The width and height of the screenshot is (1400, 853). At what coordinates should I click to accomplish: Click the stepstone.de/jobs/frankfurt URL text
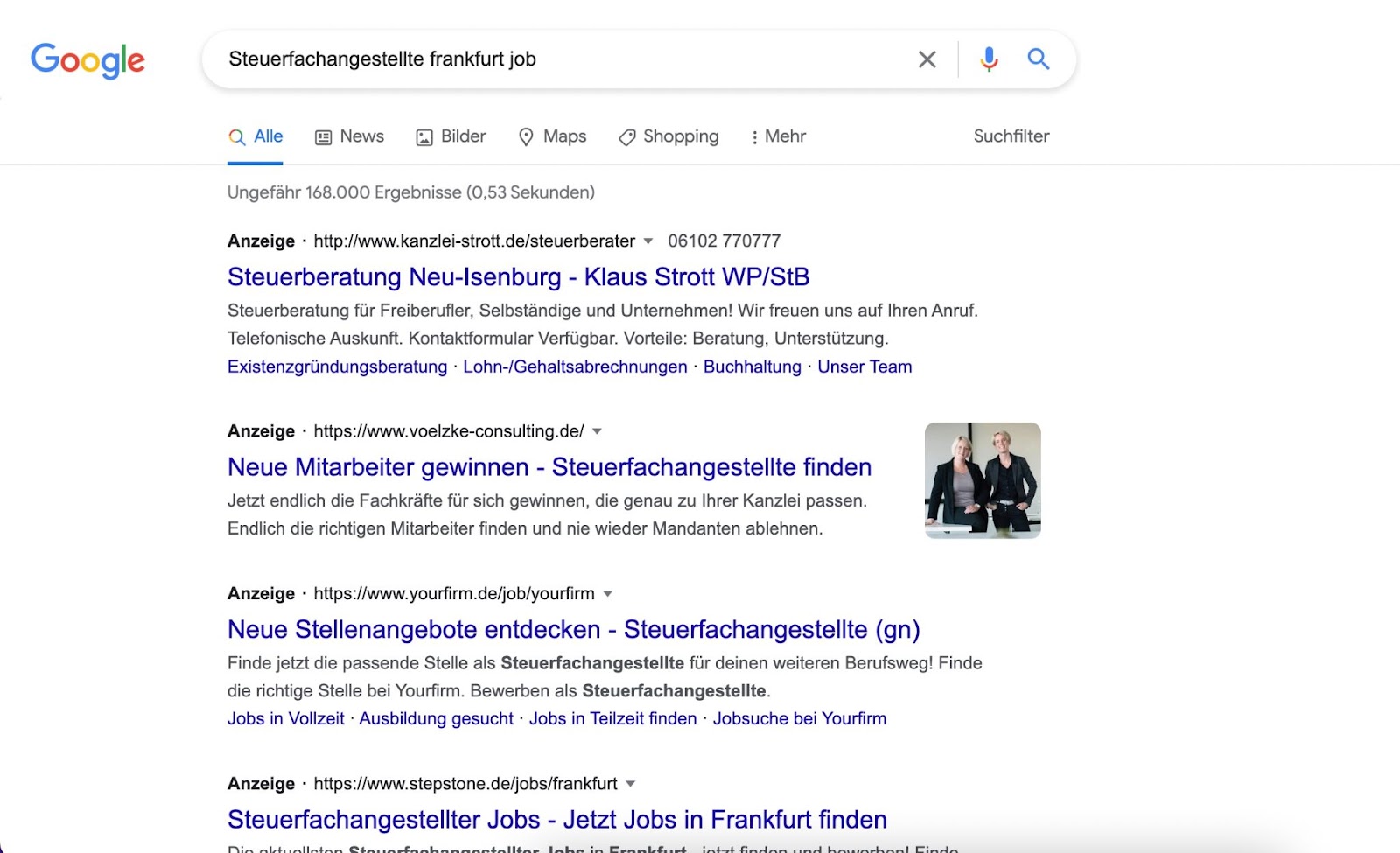pos(465,784)
